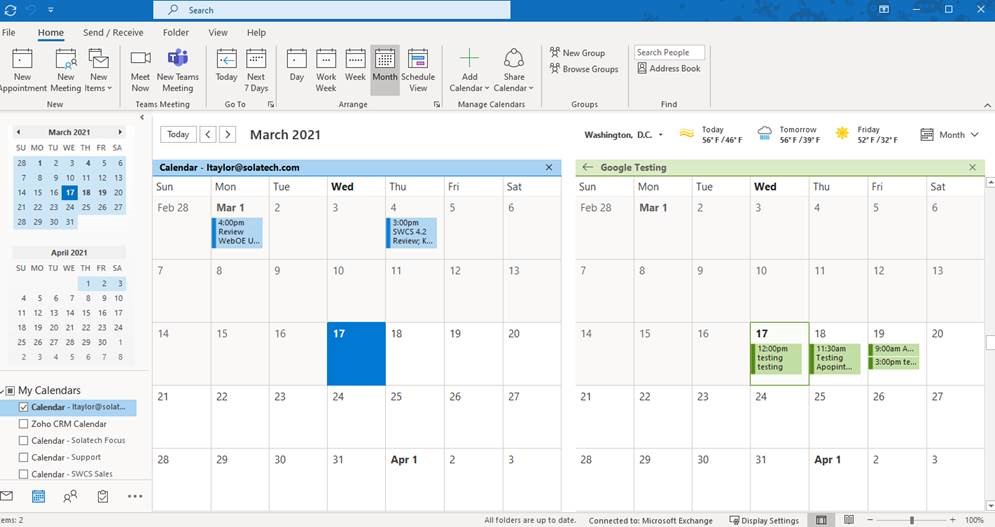
Task: Uncheck Calendar - ltaylor checkbox
Action: click(23, 407)
